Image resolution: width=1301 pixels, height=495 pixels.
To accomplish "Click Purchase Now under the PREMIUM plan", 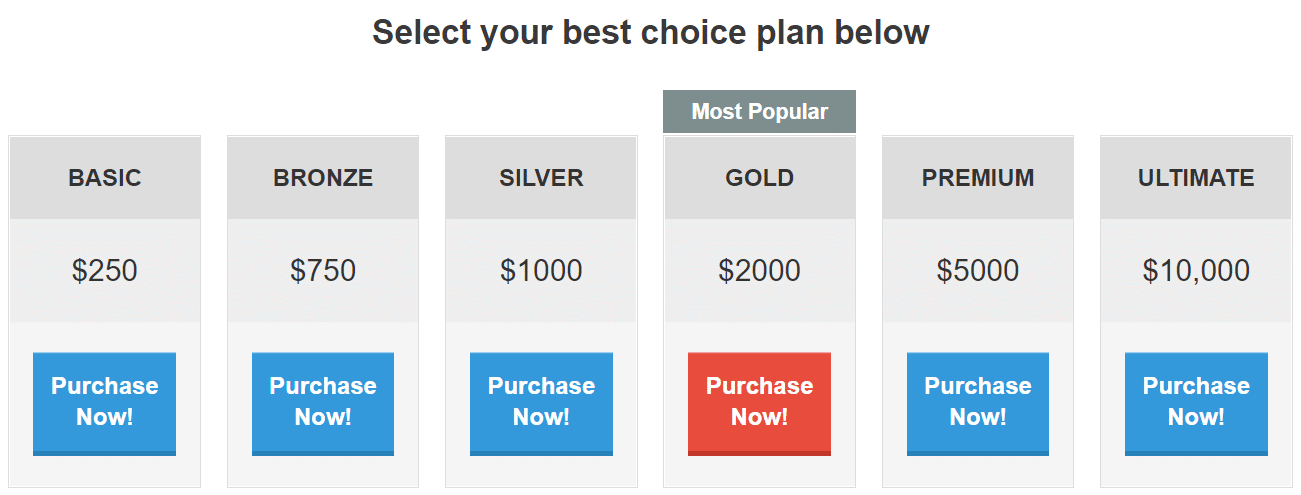I will [978, 403].
